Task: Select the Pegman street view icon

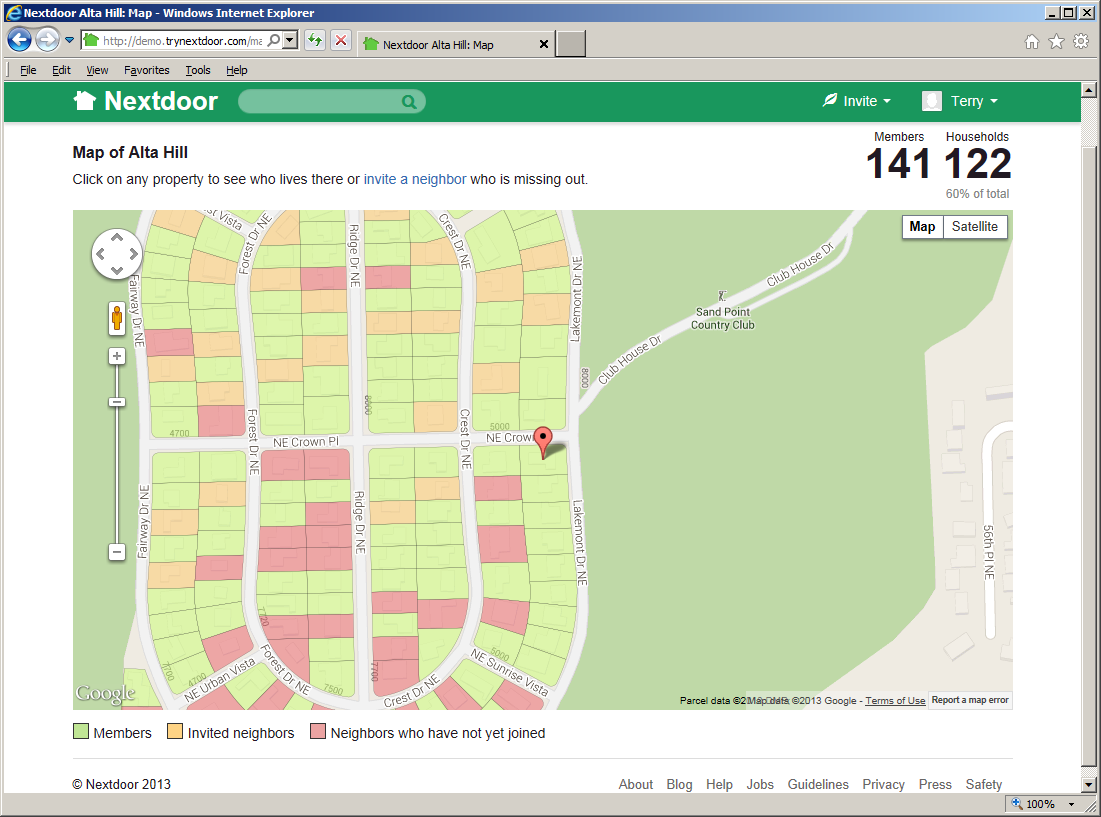Action: click(117, 318)
